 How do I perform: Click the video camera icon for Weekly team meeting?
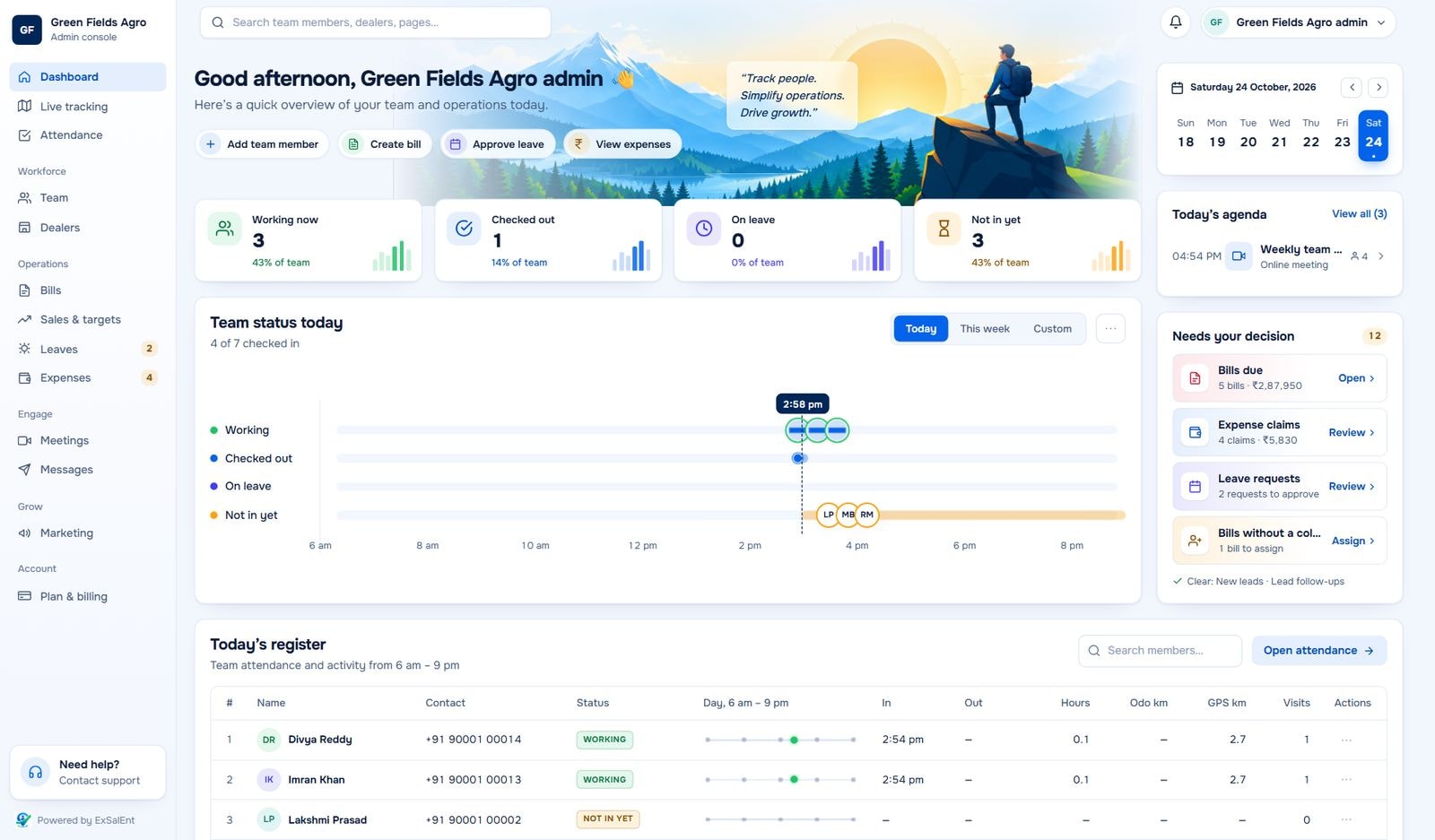[1239, 256]
